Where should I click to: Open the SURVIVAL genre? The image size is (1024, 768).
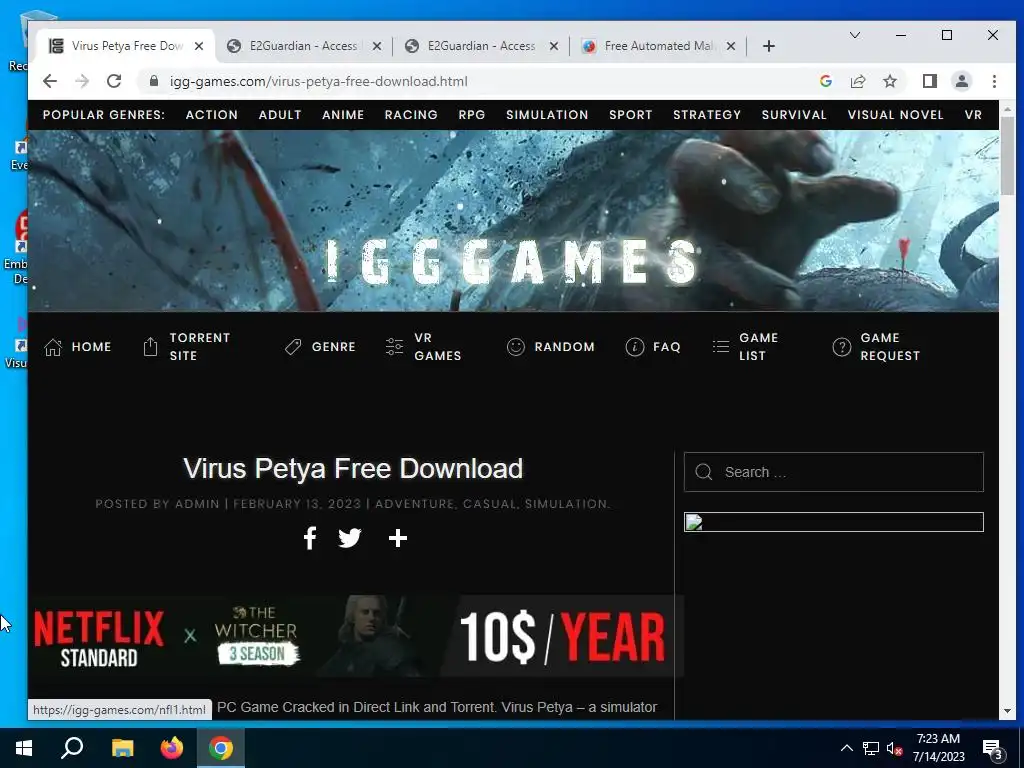(793, 115)
